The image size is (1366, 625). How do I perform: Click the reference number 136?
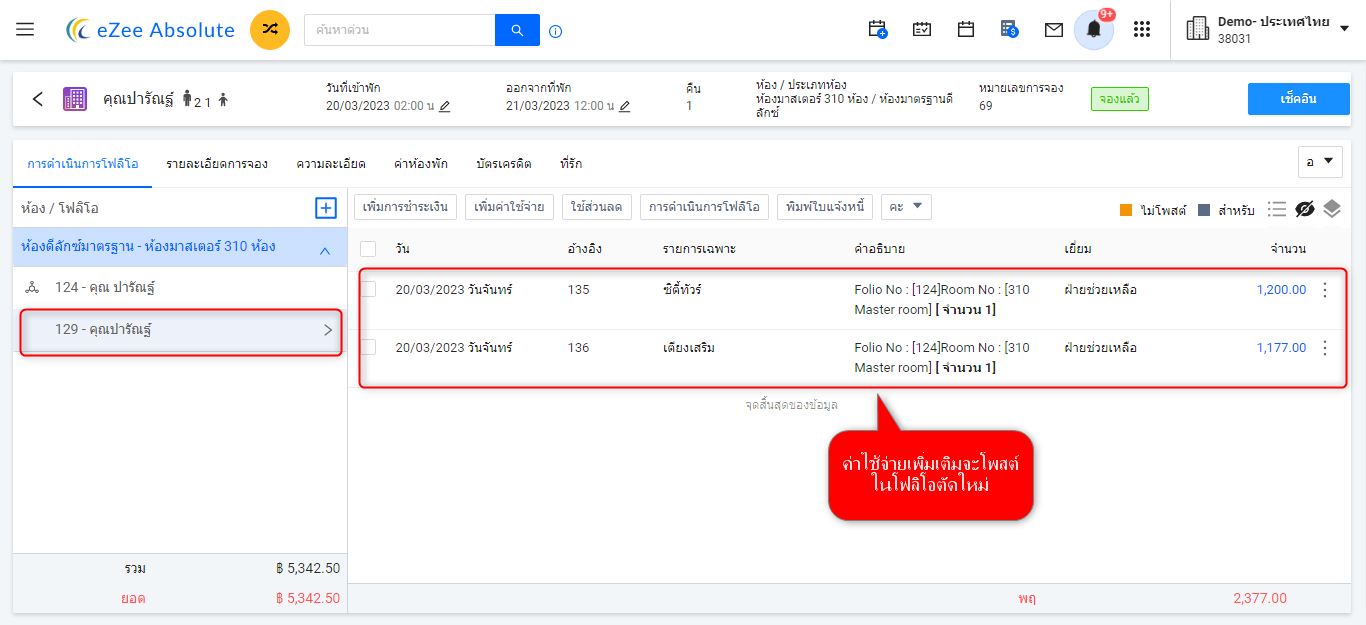[x=578, y=348]
